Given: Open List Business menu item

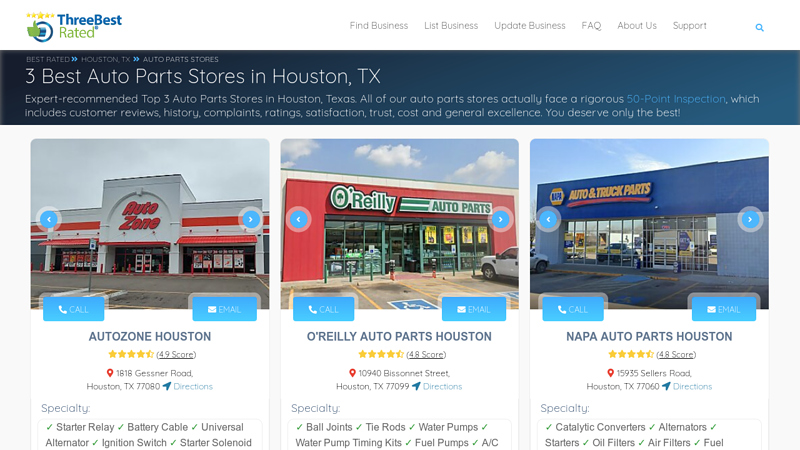Looking at the screenshot, I should coord(451,26).
